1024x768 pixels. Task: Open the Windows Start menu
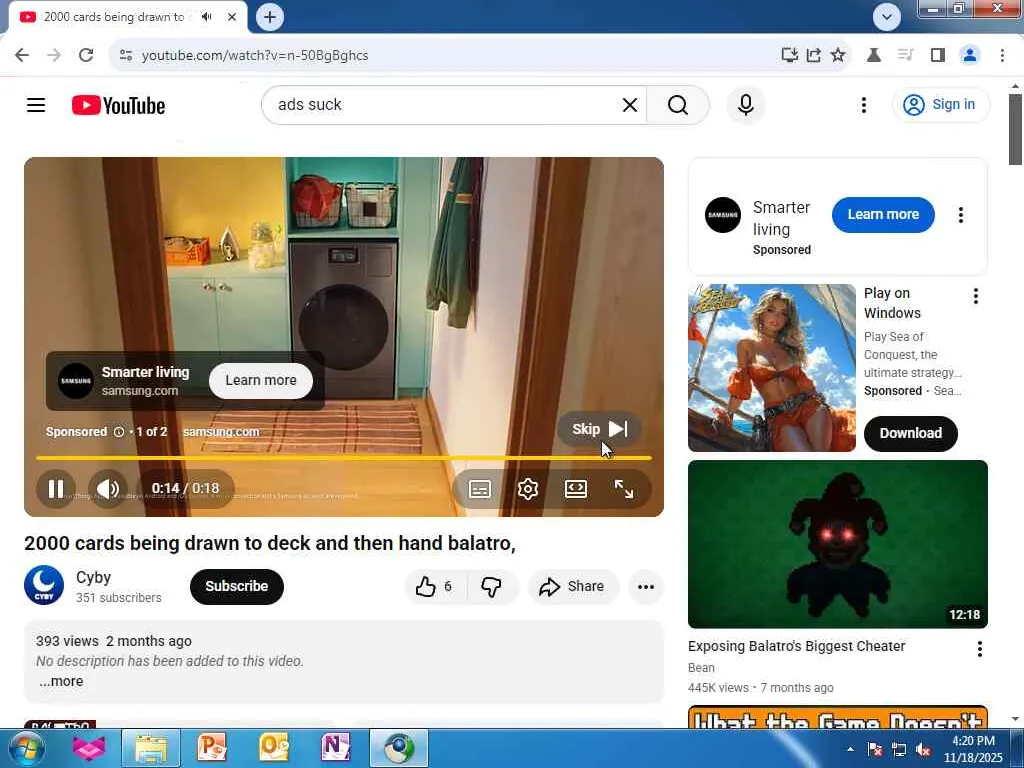pyautogui.click(x=26, y=748)
